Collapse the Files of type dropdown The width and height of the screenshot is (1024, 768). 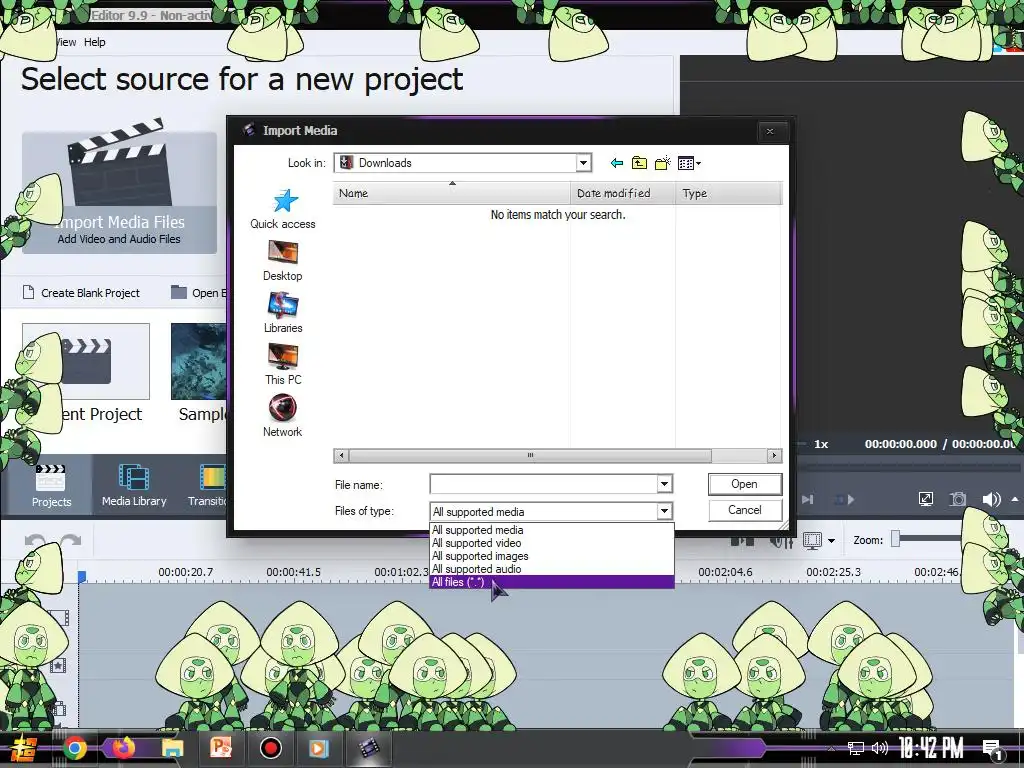point(664,511)
